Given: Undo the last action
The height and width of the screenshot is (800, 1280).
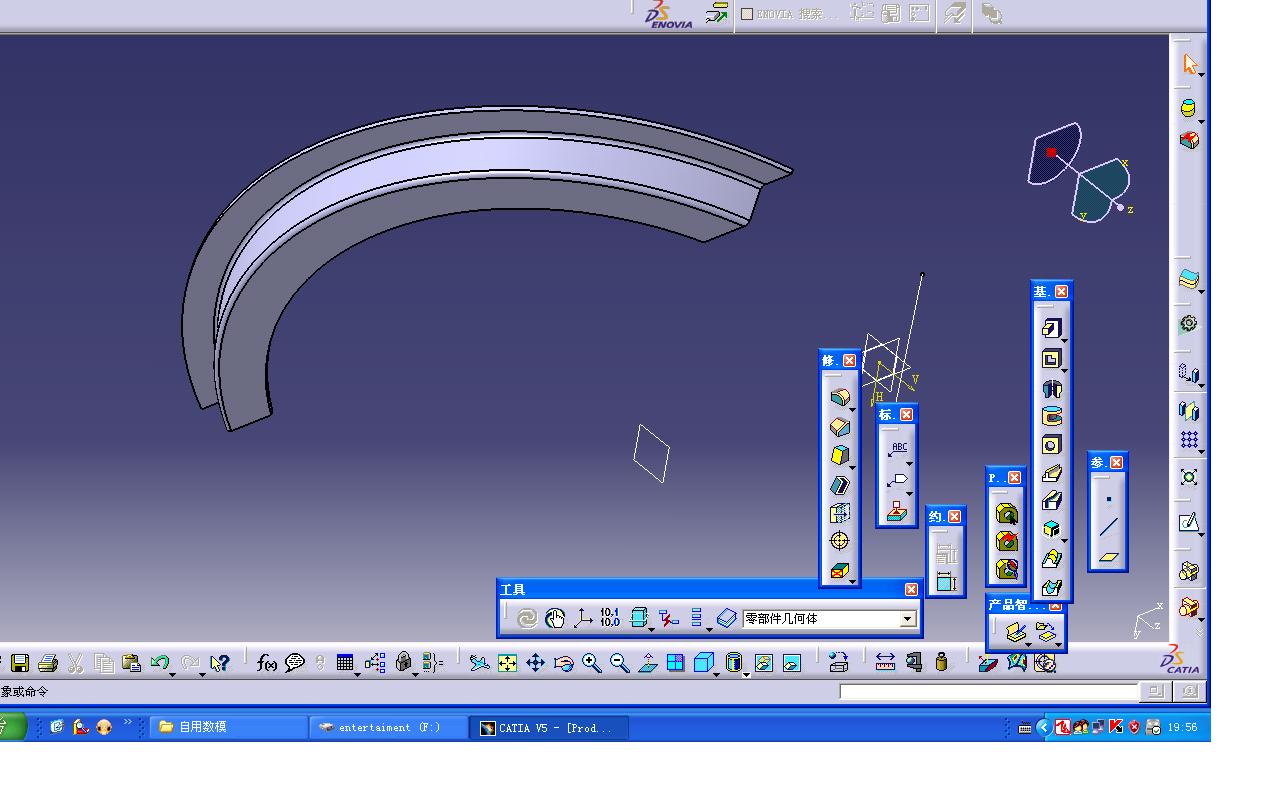Looking at the screenshot, I should coord(159,662).
